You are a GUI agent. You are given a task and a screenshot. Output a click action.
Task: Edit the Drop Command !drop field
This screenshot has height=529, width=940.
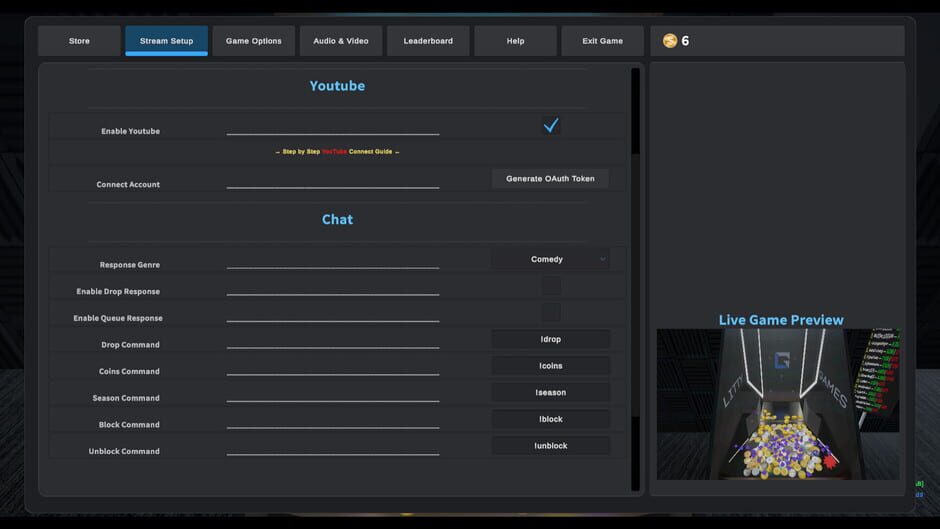tap(550, 339)
